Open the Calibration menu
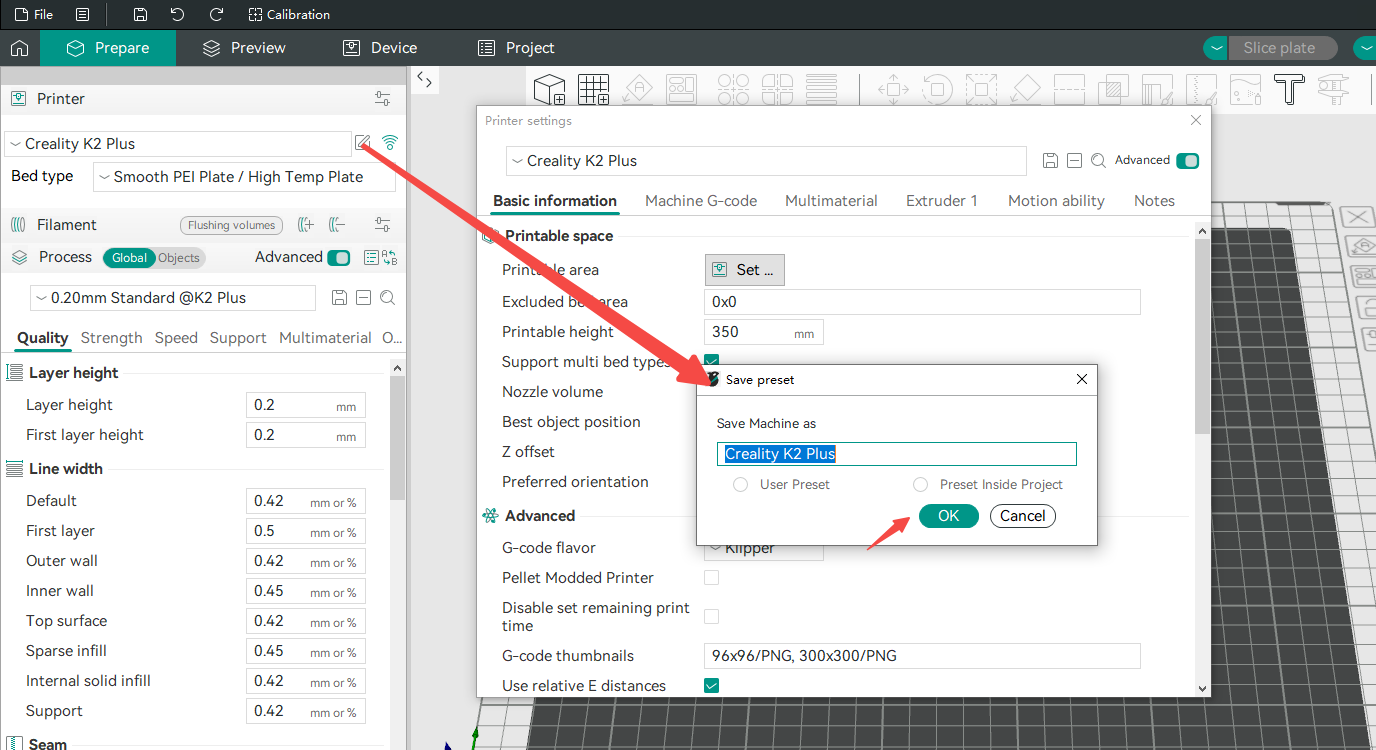 [289, 15]
